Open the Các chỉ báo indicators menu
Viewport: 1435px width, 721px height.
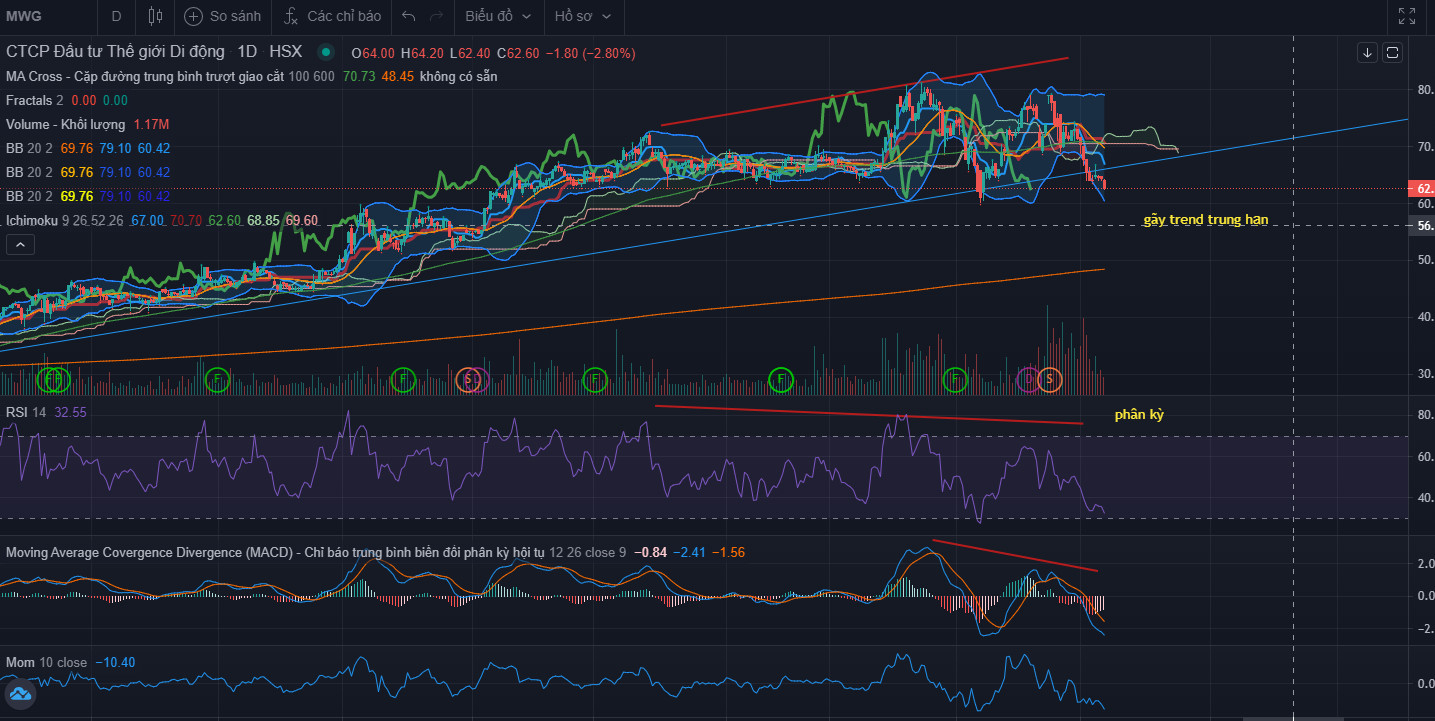(332, 16)
